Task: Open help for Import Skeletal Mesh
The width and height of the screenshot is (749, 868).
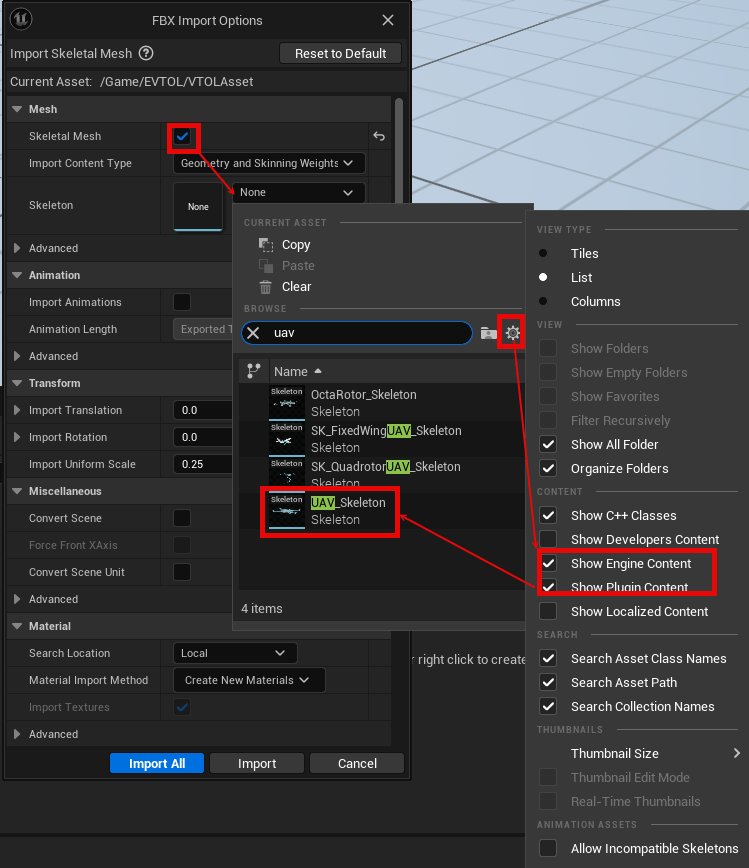Action: 146,53
